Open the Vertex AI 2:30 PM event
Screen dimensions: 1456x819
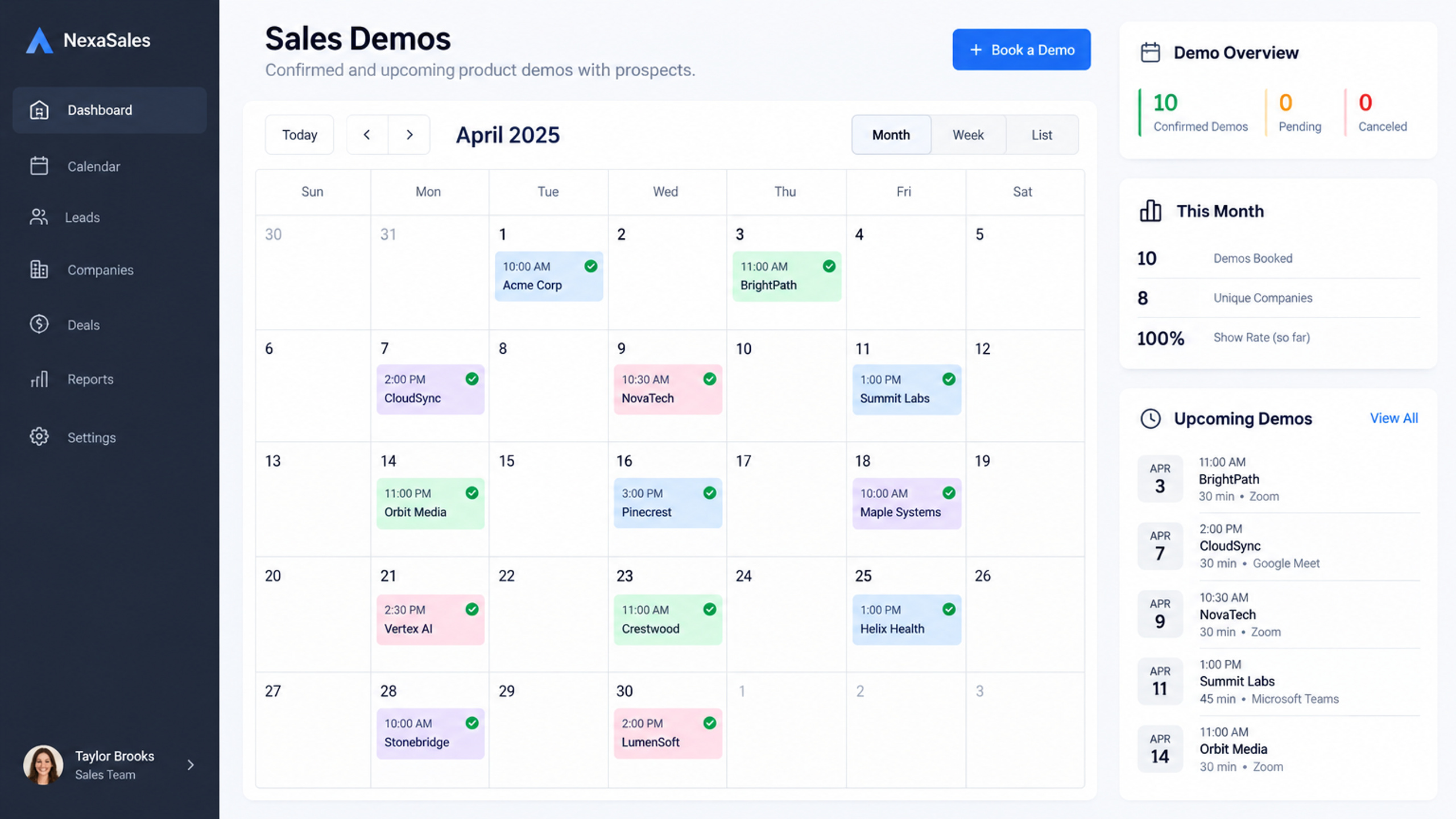tap(431, 619)
